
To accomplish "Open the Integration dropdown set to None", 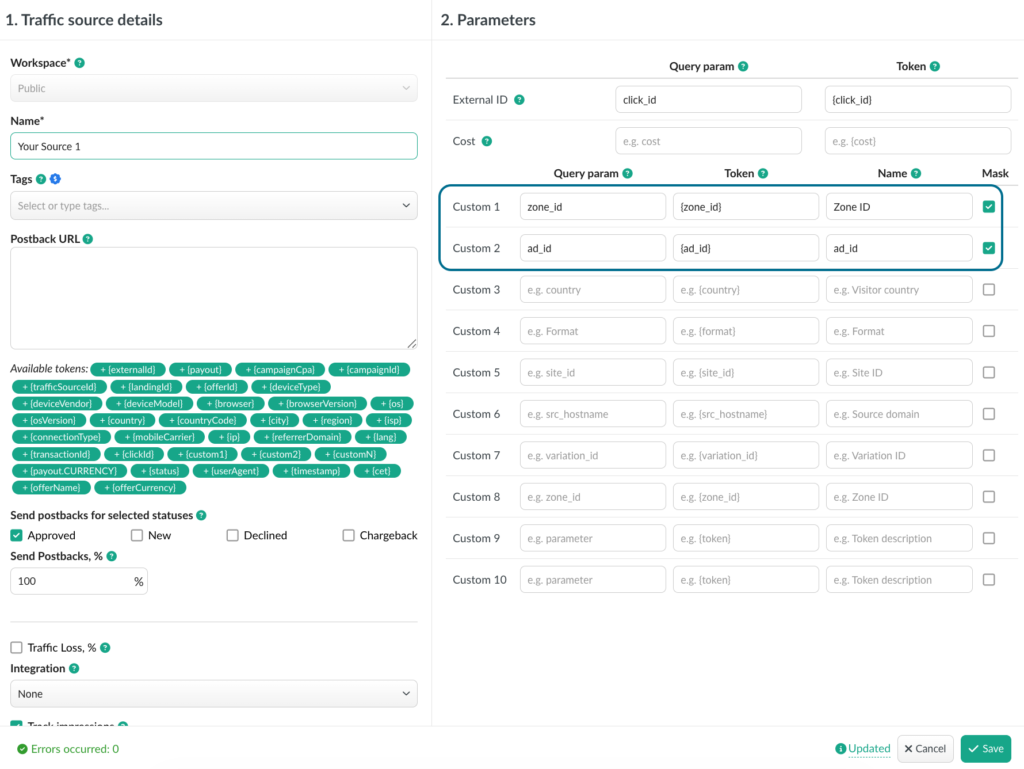I will tap(213, 693).
